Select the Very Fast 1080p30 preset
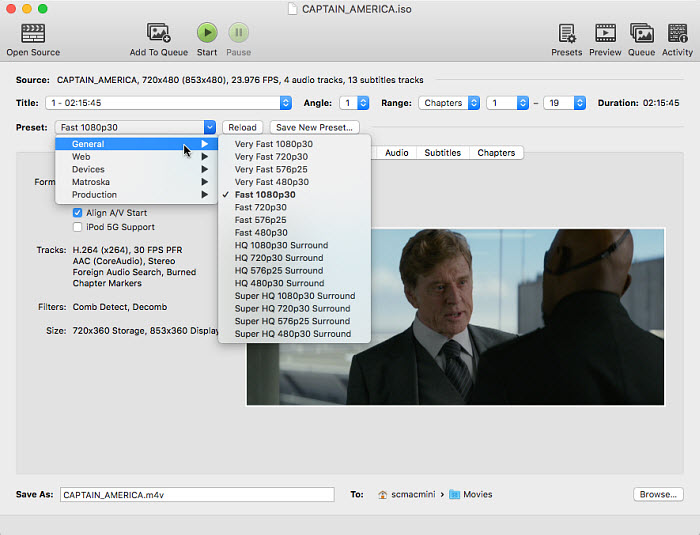 [x=295, y=144]
